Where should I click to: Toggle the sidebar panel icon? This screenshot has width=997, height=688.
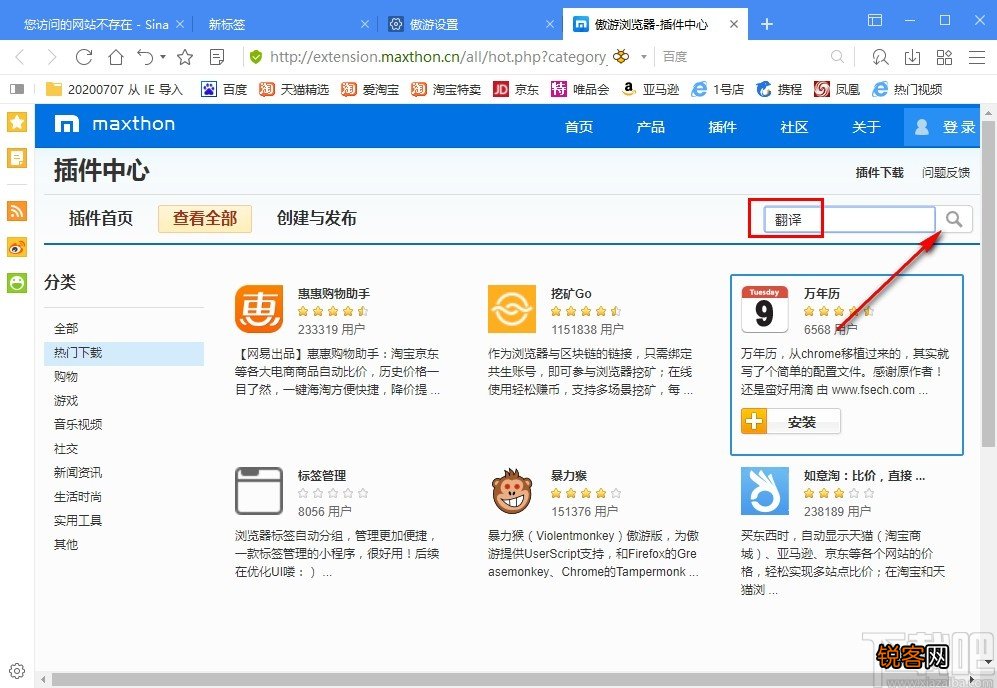point(17,89)
